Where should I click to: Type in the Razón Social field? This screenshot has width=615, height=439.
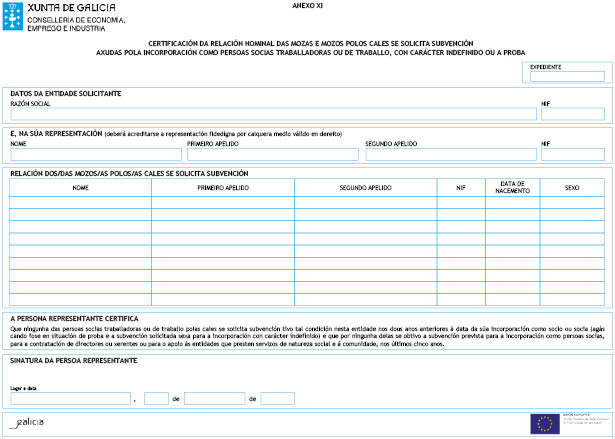tap(272, 114)
